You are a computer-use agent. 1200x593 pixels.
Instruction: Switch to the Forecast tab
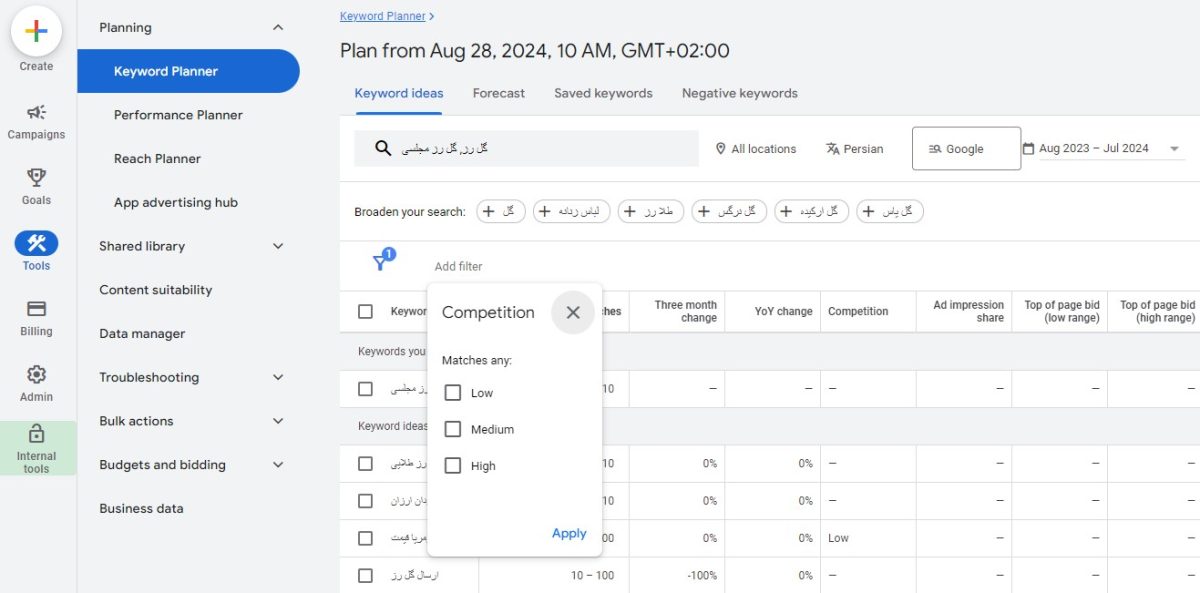tap(499, 93)
